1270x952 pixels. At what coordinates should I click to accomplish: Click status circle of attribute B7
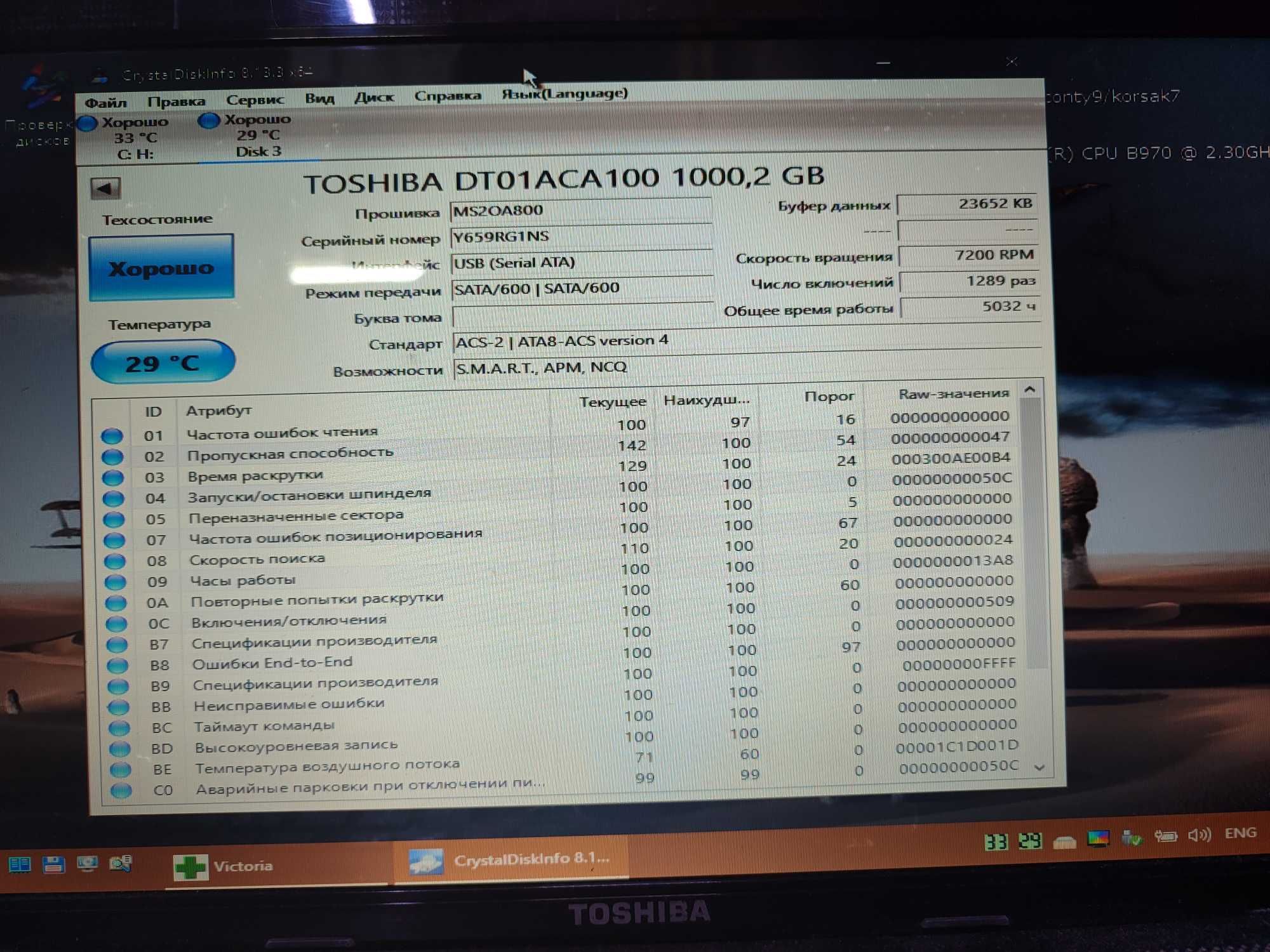point(117,645)
